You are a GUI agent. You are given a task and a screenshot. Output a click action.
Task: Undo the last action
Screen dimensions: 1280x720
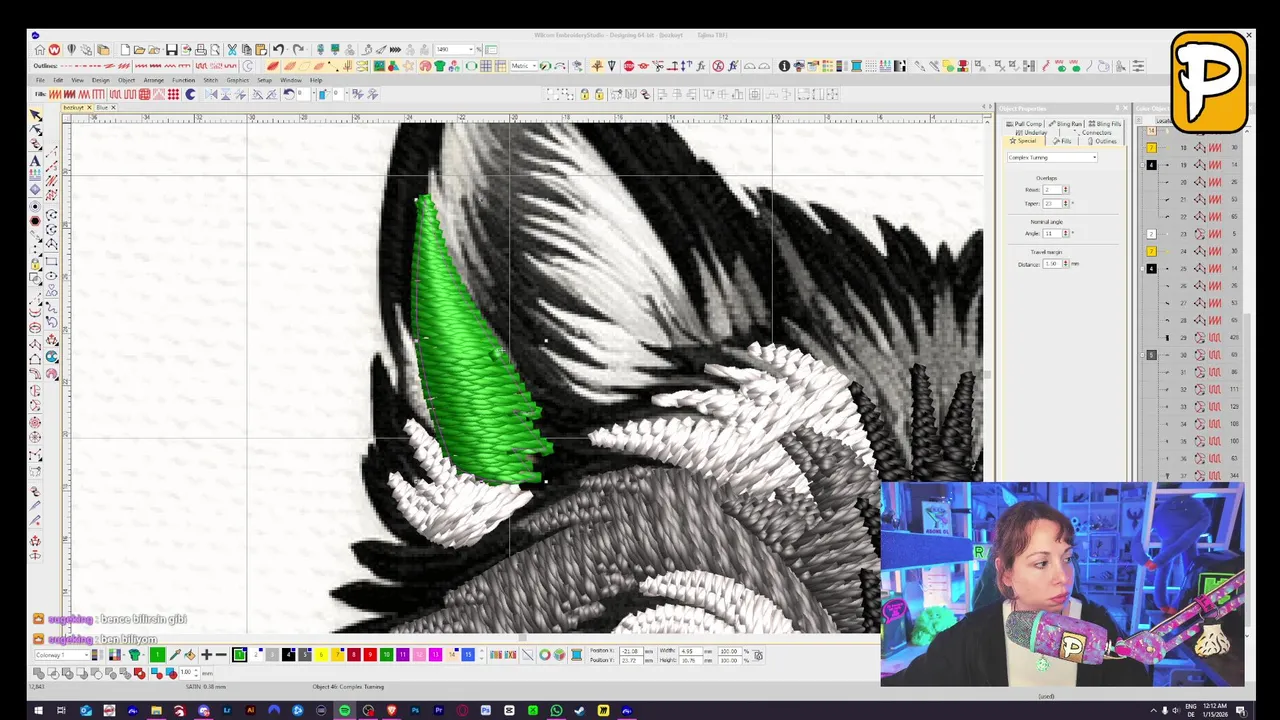tap(278, 50)
